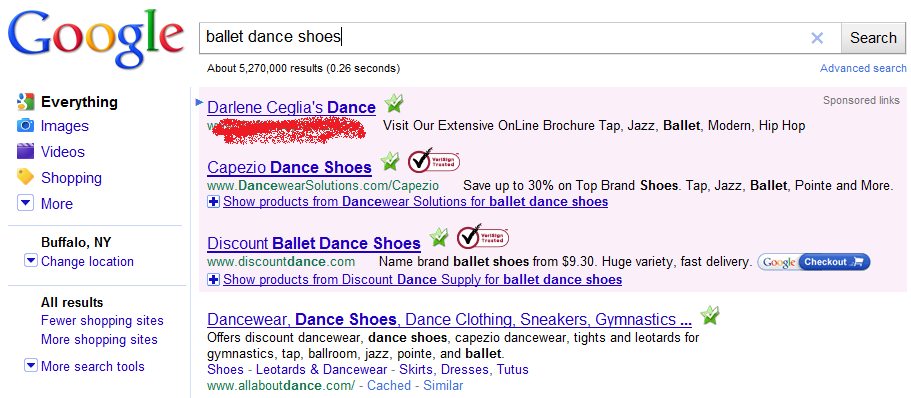Open Dancewear, Dance Shoes, Dance Clothing result
This screenshot has width=911, height=398.
coord(449,320)
